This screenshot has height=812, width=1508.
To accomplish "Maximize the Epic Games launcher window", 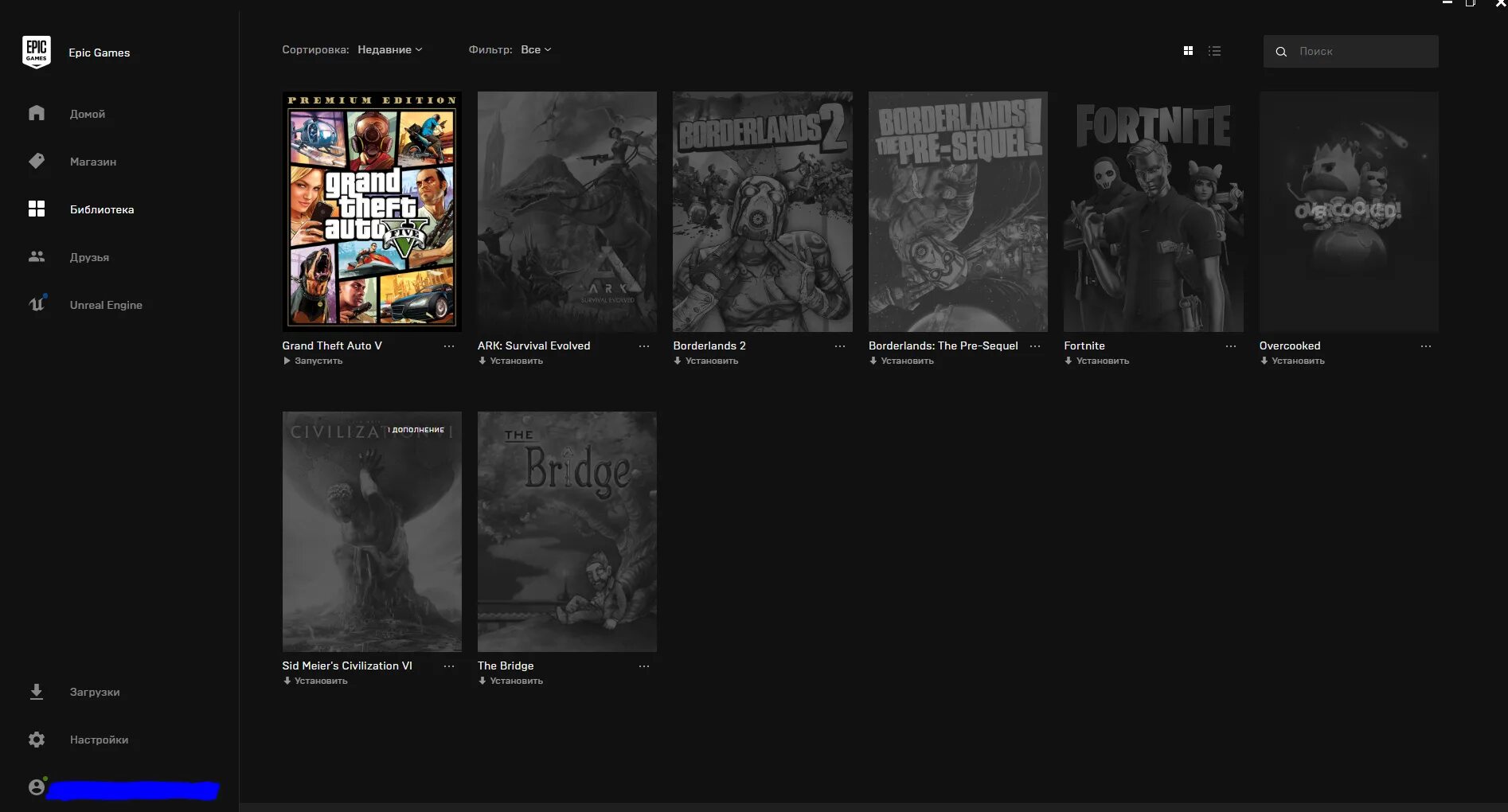I will coord(1471,3).
